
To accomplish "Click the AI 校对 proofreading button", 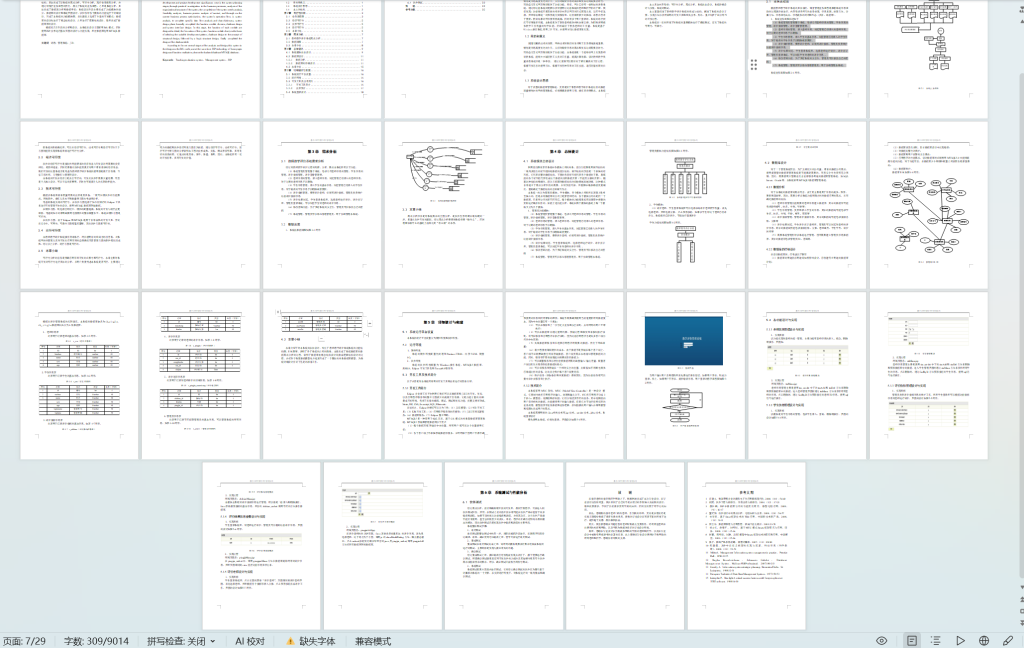I will (250, 641).
